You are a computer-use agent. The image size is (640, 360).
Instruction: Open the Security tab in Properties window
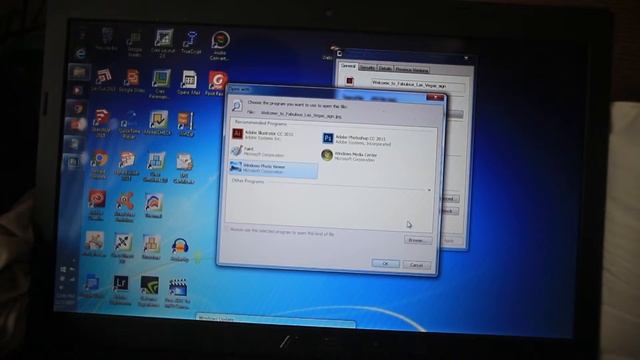click(367, 68)
